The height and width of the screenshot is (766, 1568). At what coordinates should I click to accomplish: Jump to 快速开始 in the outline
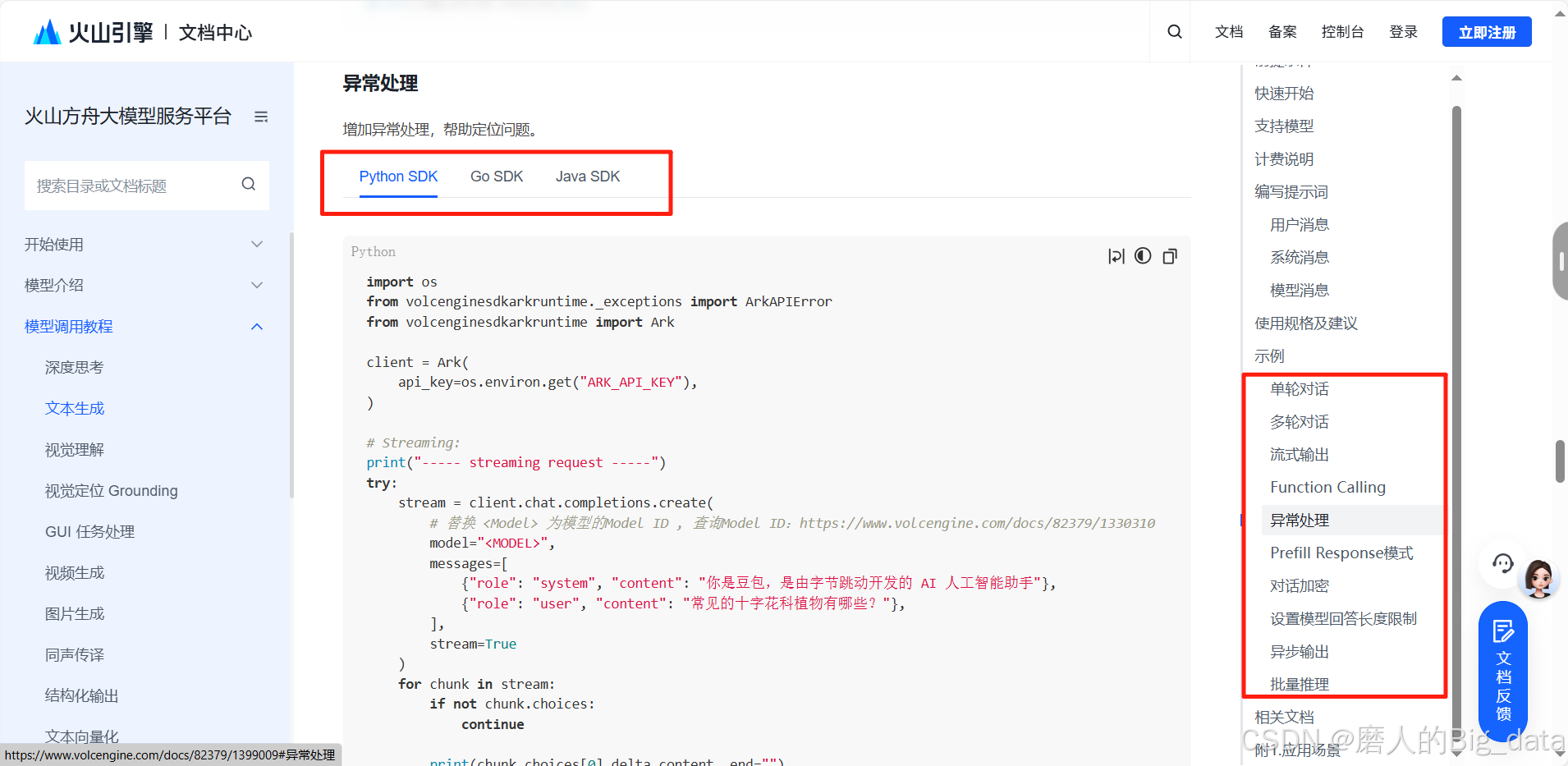[x=1284, y=94]
